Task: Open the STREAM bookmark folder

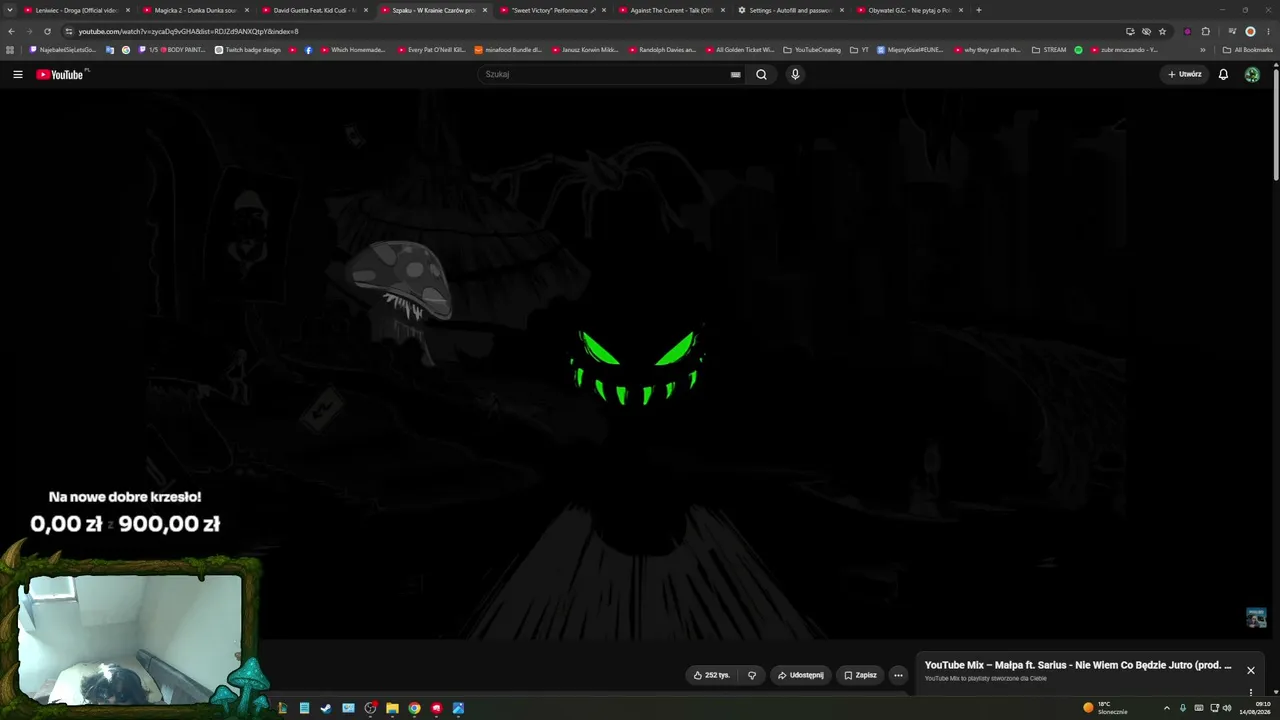Action: tap(1049, 50)
